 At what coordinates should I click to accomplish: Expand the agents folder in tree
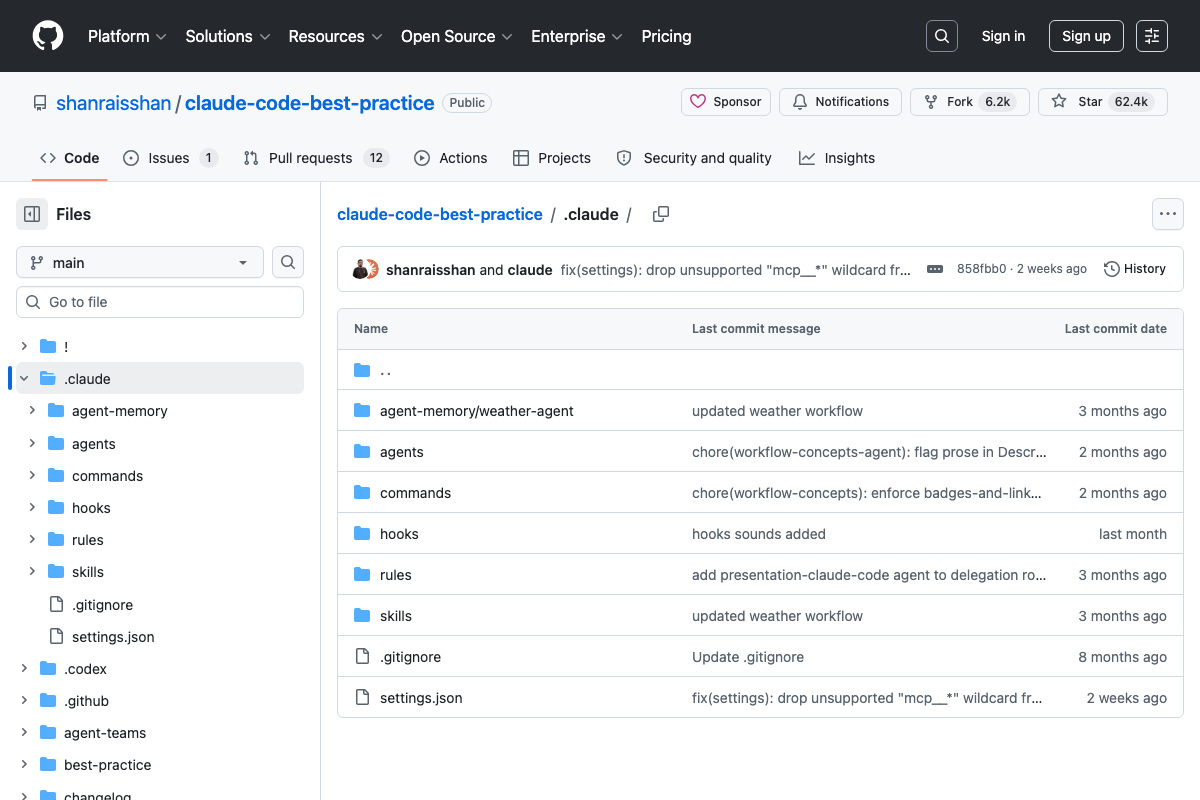pos(32,443)
